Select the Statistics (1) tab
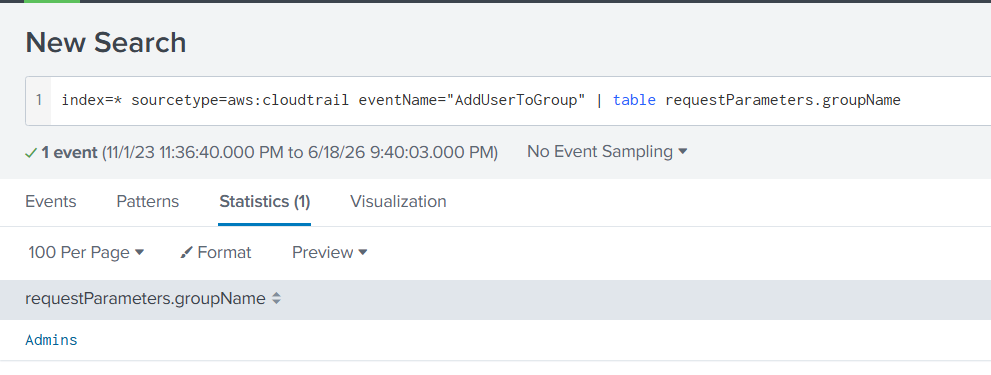991x375 pixels. tap(264, 202)
